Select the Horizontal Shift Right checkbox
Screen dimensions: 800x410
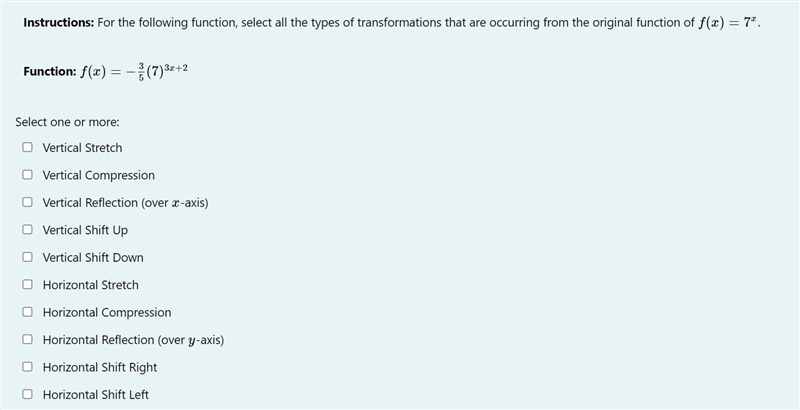coord(27,367)
